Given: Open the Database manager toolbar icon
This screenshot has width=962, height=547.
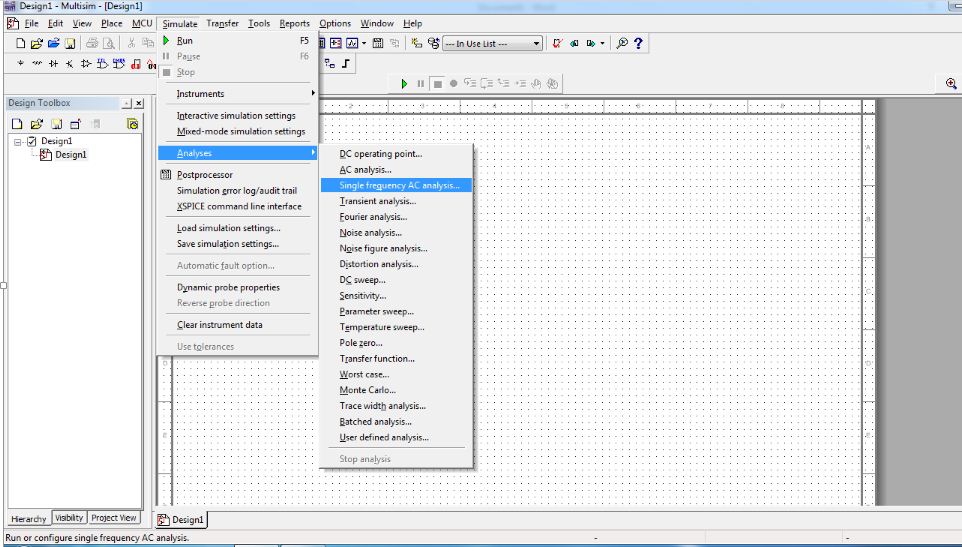Looking at the screenshot, I should [x=433, y=44].
